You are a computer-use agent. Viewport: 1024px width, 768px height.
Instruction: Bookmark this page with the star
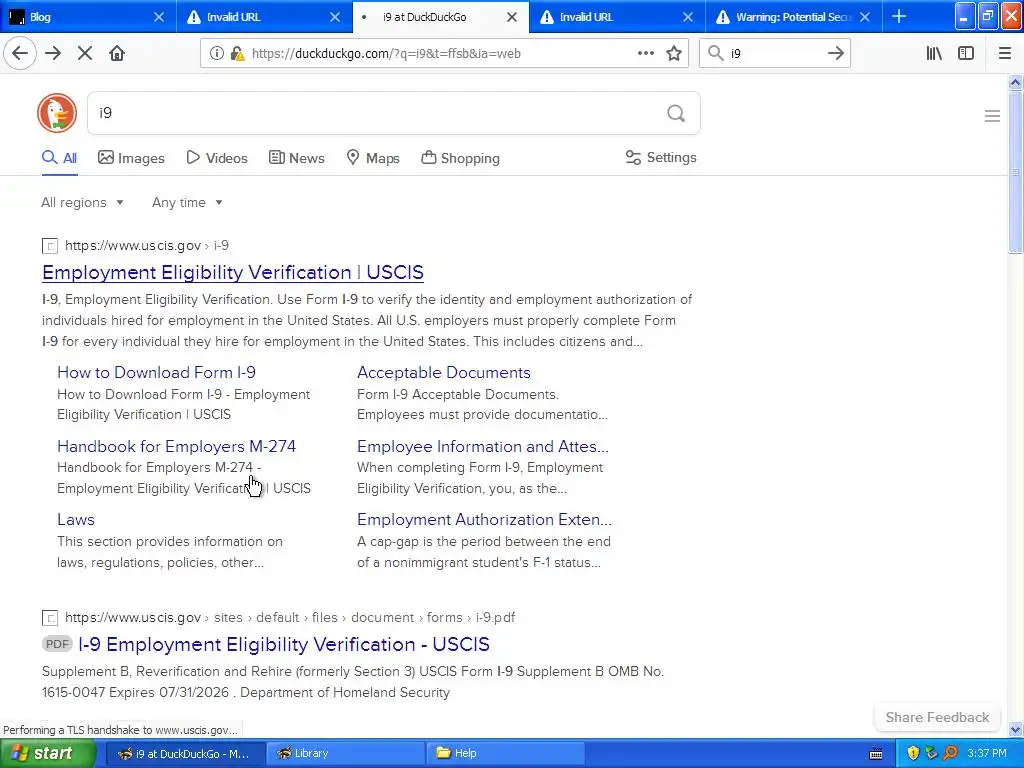coord(674,54)
